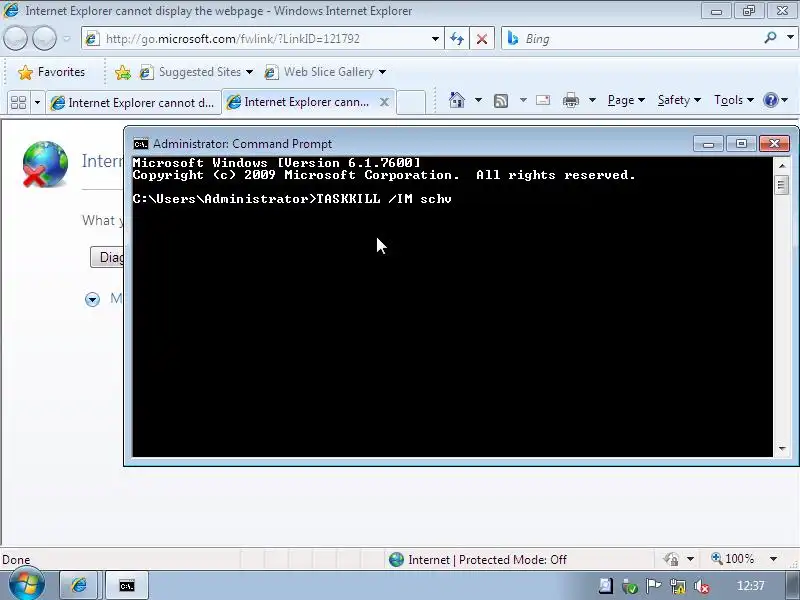Image resolution: width=800 pixels, height=600 pixels.
Task: Click Command Prompt scrollbar up arrow
Action: 782,165
